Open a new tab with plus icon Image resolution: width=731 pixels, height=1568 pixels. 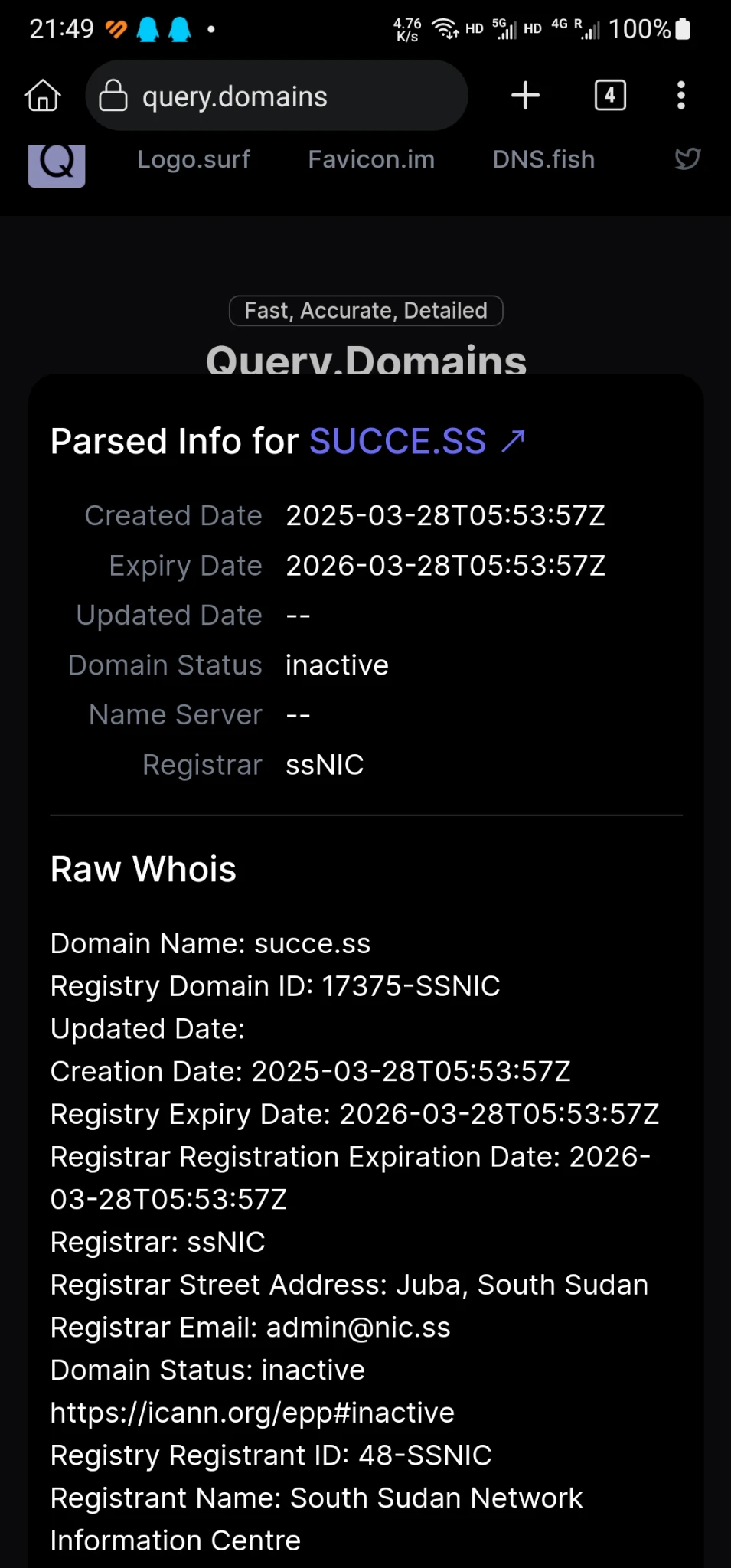pyautogui.click(x=525, y=96)
